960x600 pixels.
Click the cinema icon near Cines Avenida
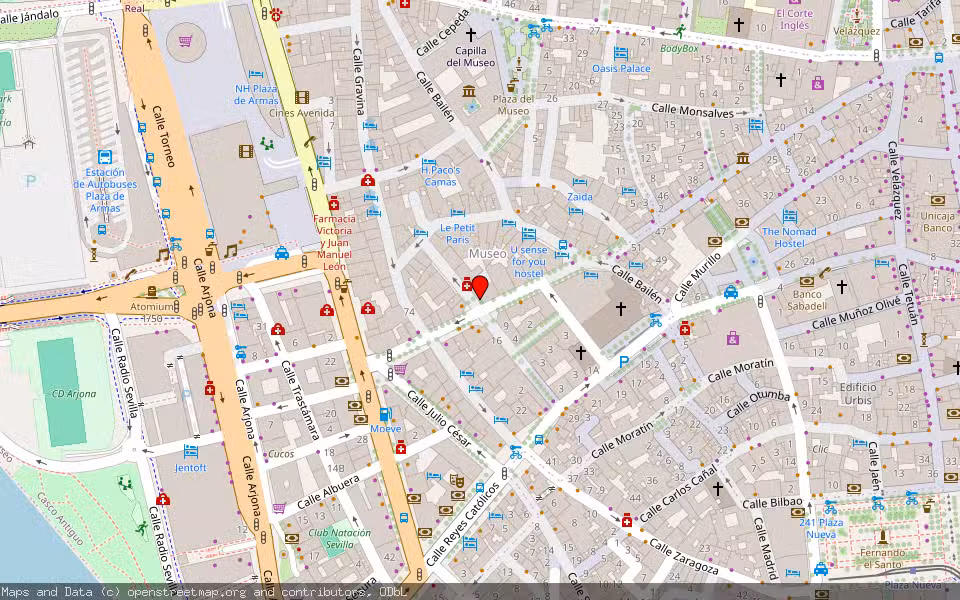point(302,97)
